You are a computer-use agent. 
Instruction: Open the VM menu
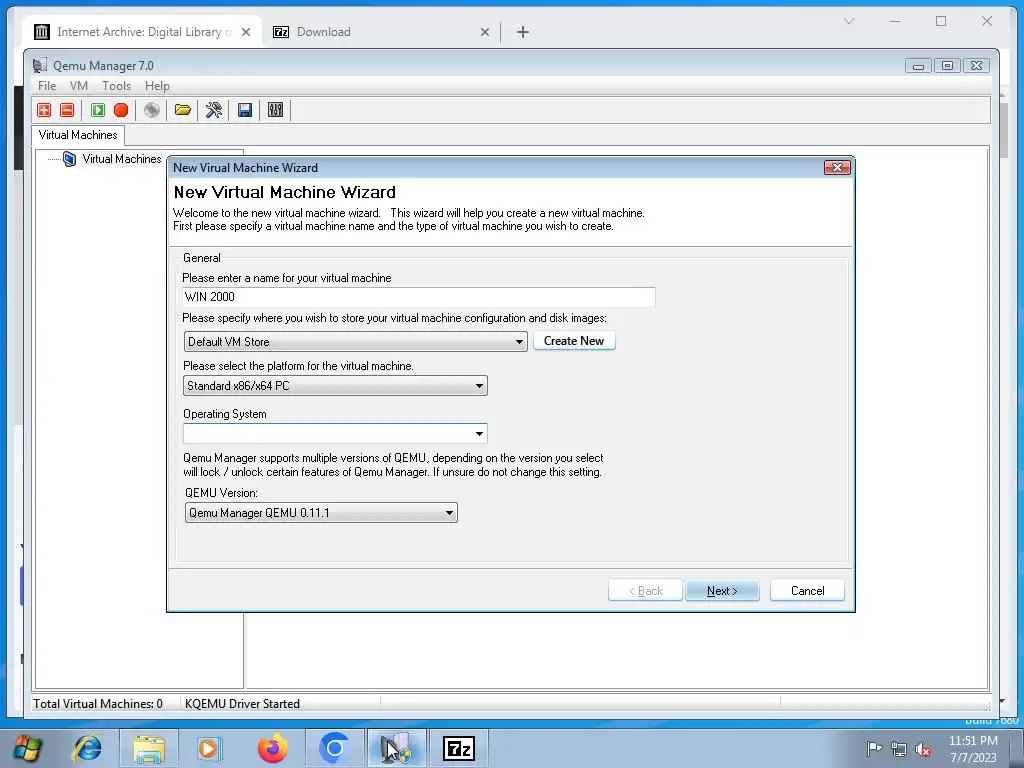click(x=78, y=86)
